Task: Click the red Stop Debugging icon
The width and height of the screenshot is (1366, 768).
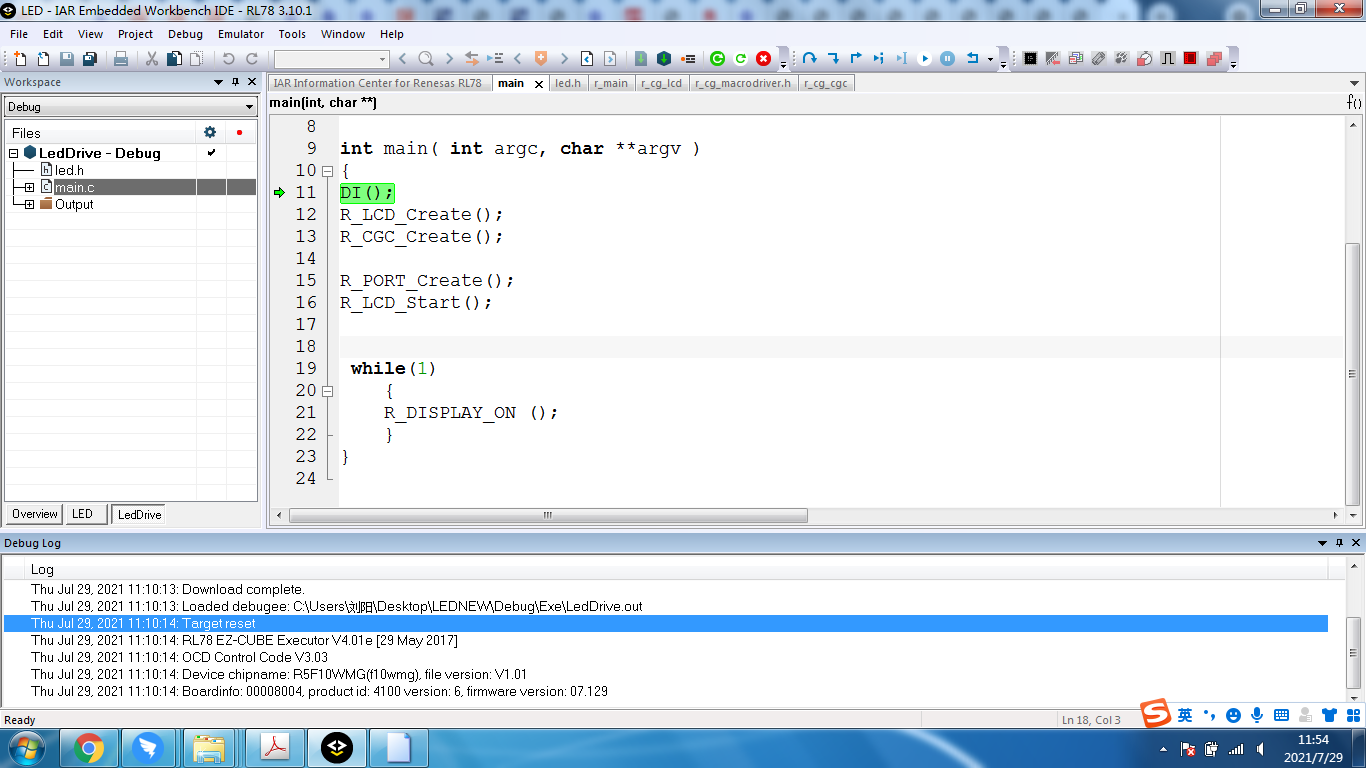Action: pos(763,59)
